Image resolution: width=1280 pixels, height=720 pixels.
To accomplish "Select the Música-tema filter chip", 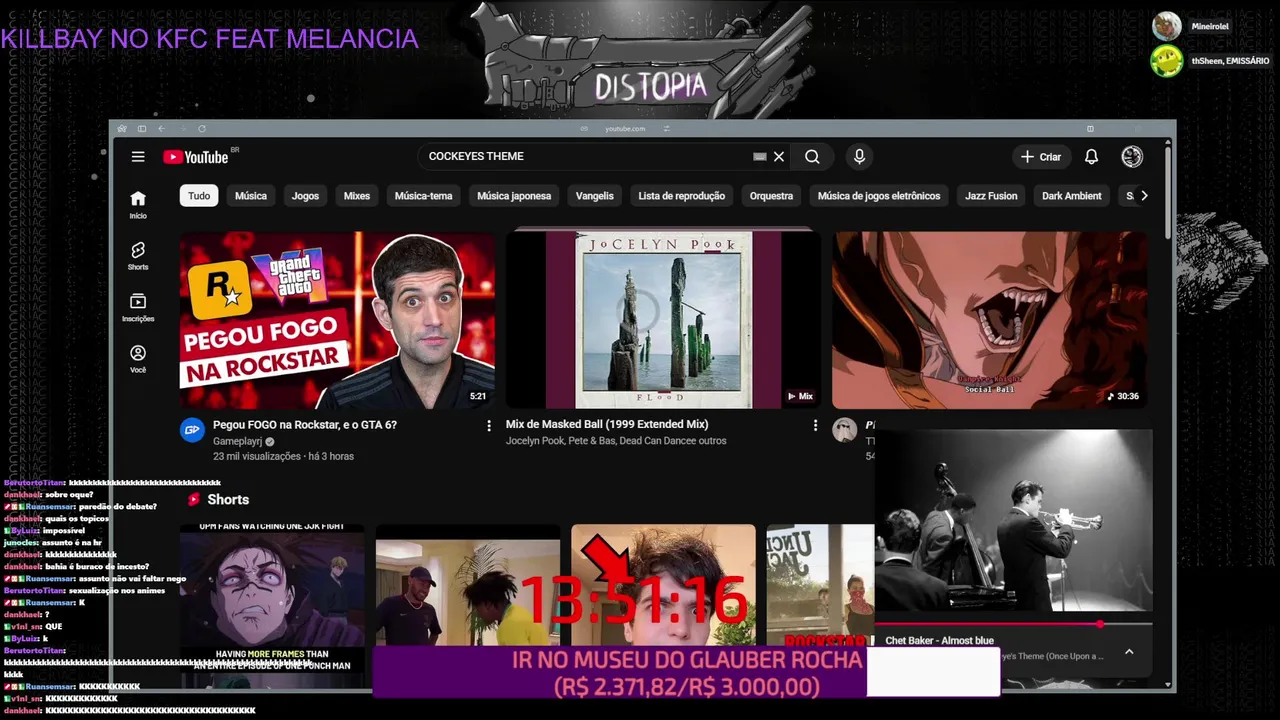I will [x=424, y=196].
